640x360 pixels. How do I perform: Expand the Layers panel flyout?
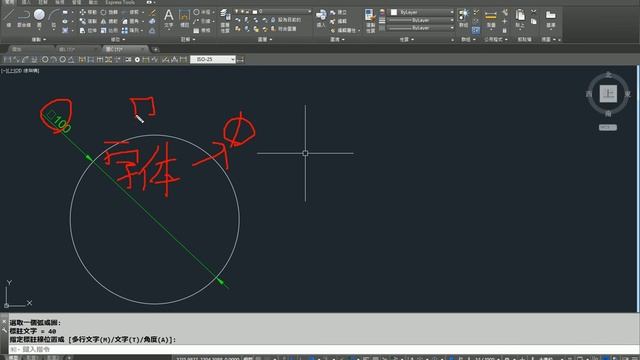point(265,40)
